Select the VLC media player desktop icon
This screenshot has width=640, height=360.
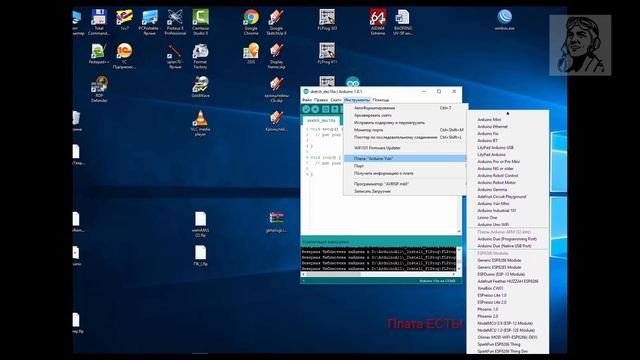tap(200, 123)
